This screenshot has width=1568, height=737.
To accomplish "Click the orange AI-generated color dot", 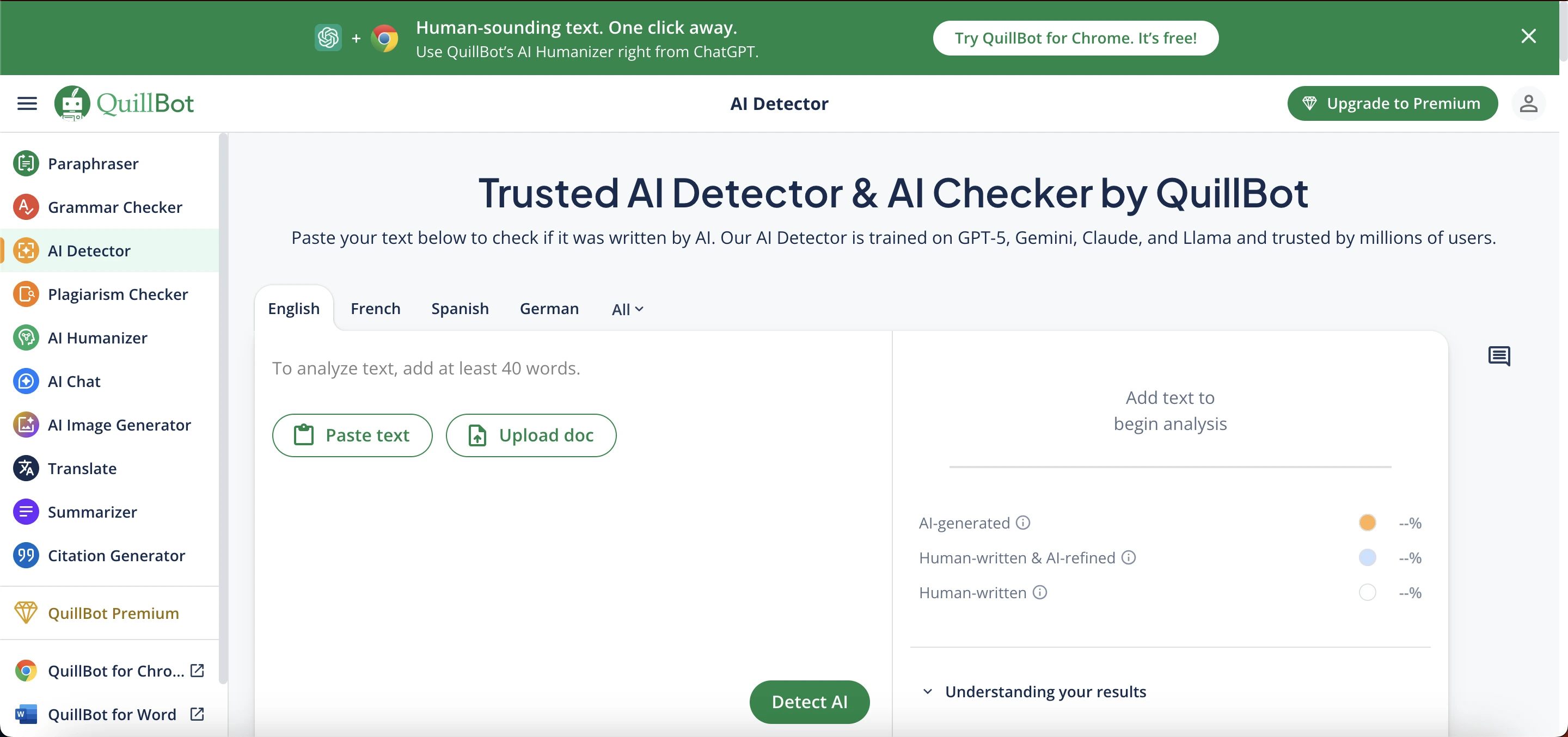I will pyautogui.click(x=1367, y=523).
